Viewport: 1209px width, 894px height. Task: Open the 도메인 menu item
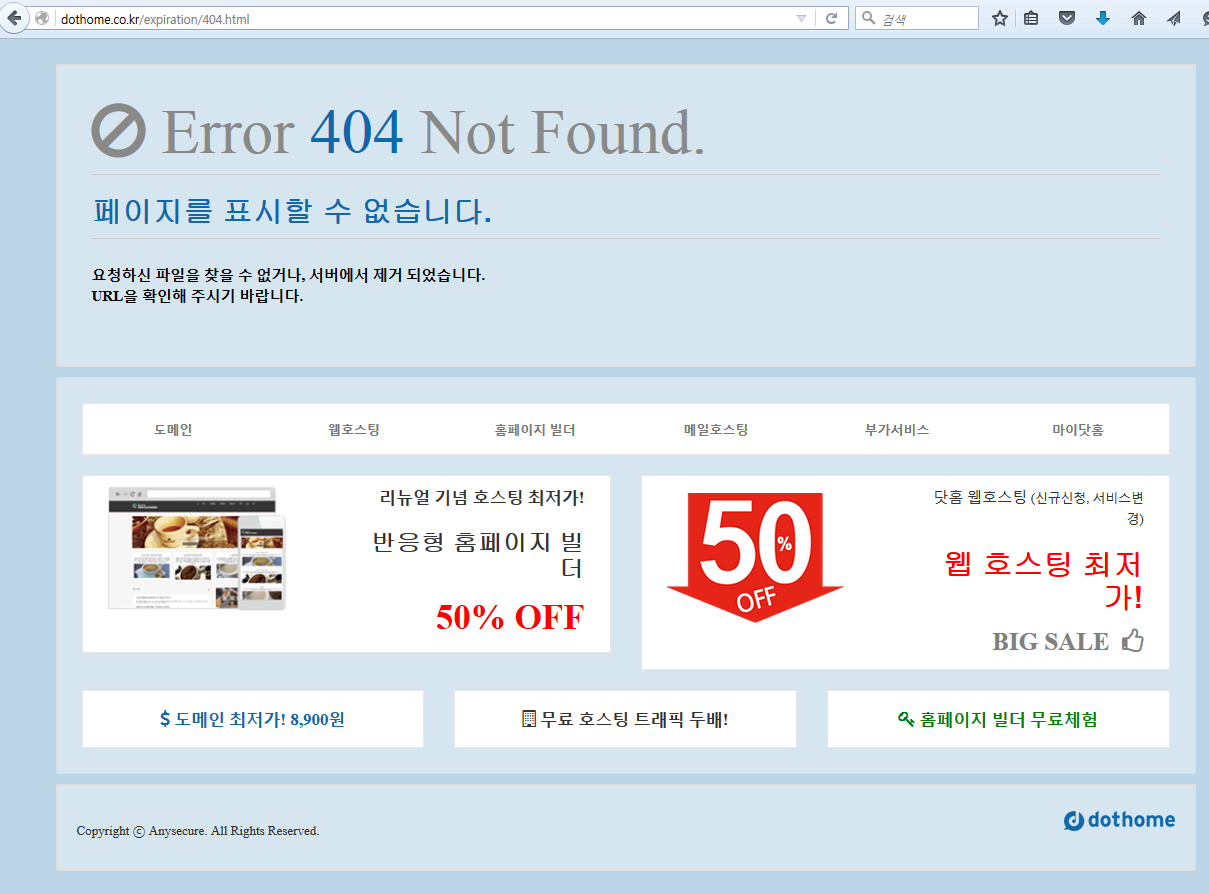[173, 430]
